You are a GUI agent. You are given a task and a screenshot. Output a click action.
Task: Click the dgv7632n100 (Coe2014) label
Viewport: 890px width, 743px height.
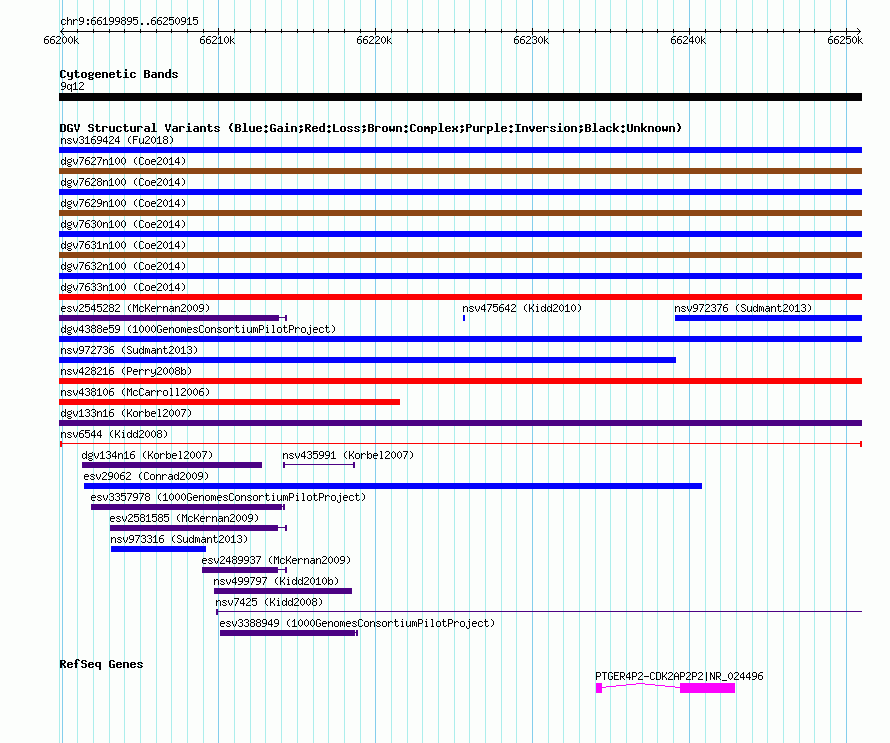pos(123,266)
